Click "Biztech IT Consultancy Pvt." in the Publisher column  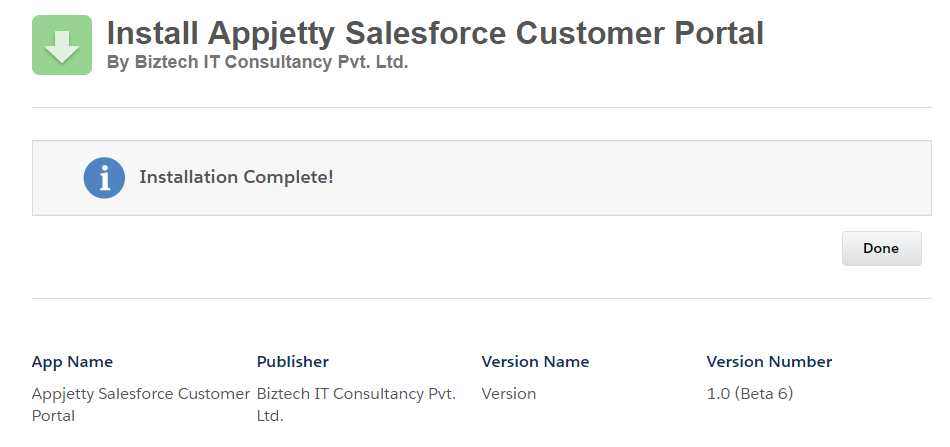point(356,394)
